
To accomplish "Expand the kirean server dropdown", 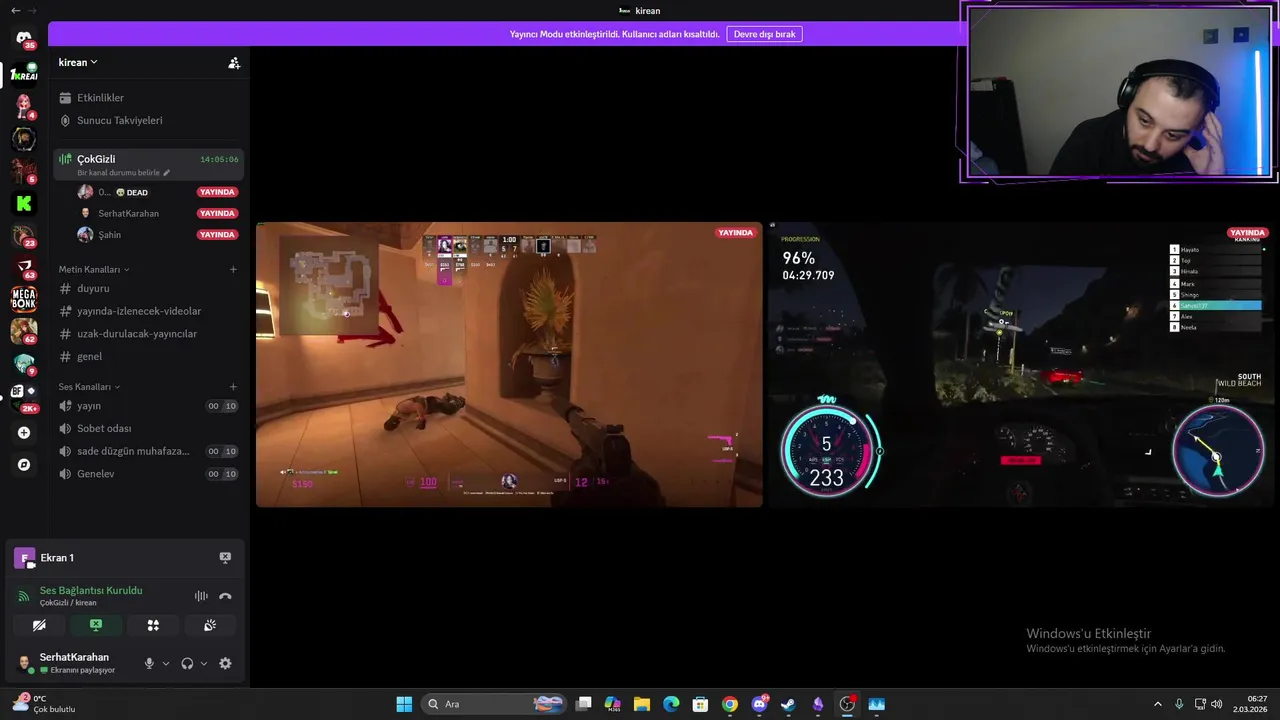I will [78, 62].
